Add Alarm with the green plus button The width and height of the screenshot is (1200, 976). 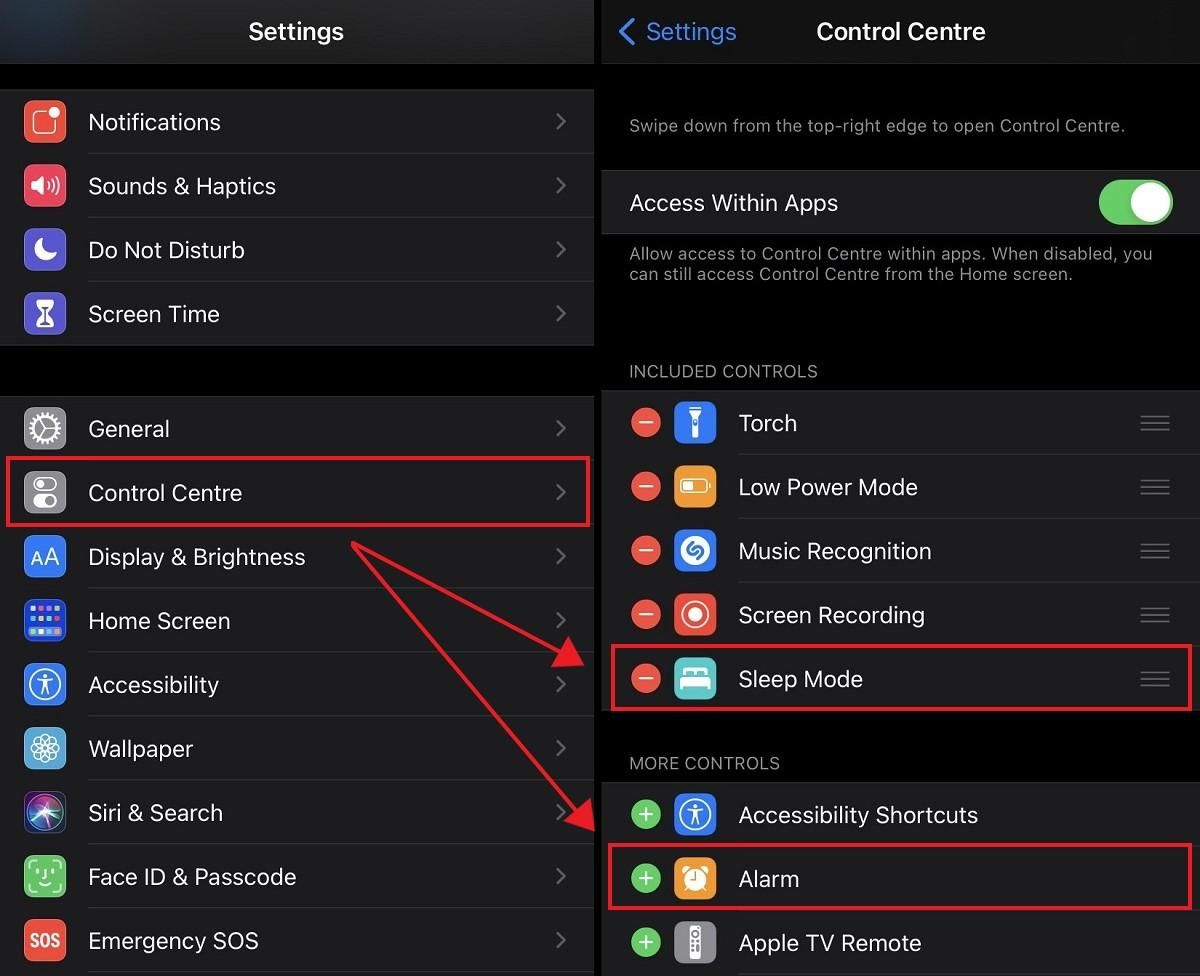pos(645,878)
